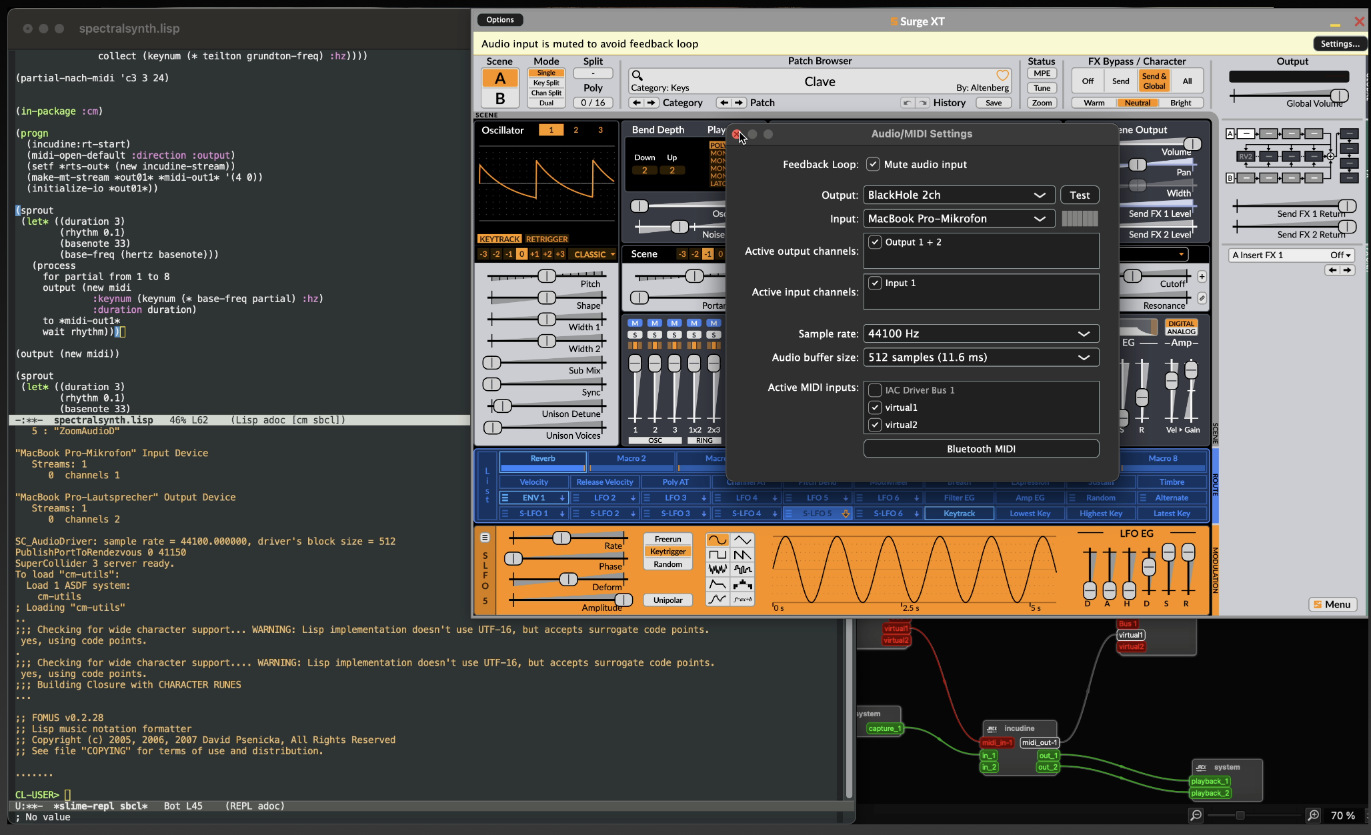The image size is (1371, 835).
Task: Toggle the Unipolar LFO switch
Action: pyautogui.click(x=668, y=600)
